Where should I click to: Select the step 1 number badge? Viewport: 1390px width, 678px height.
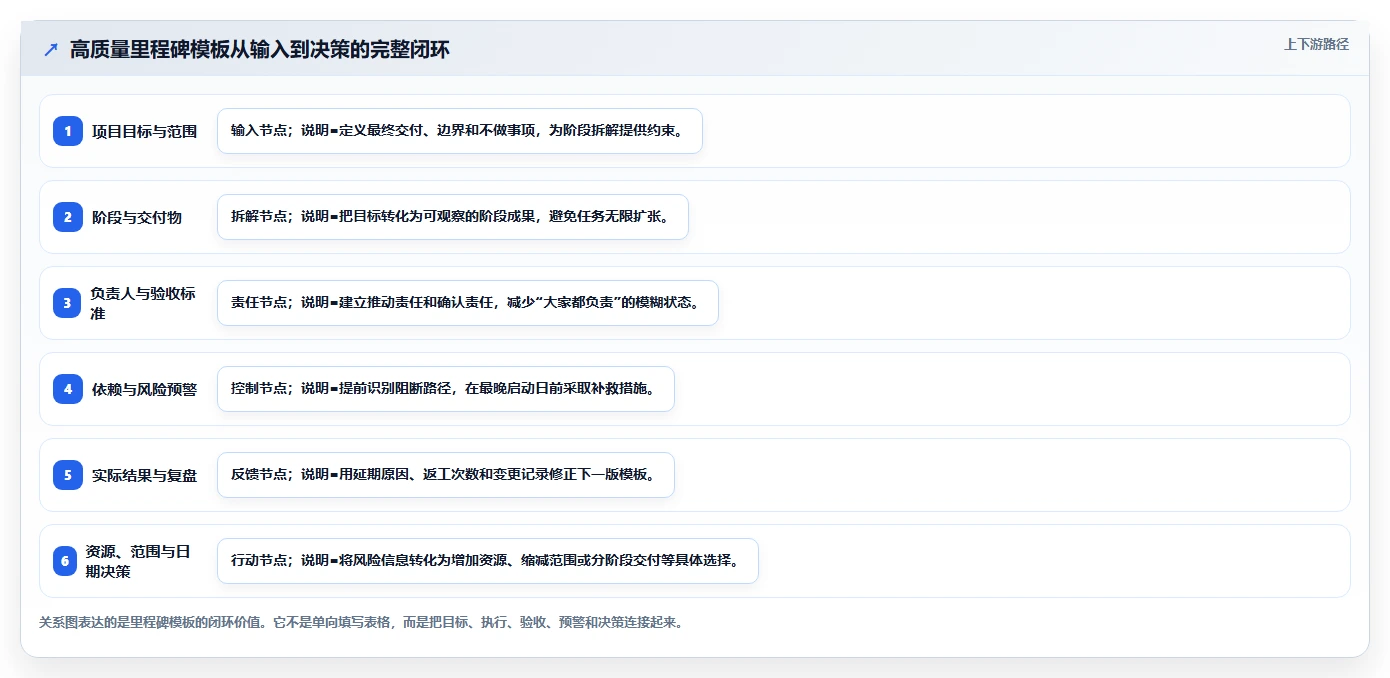click(x=68, y=131)
